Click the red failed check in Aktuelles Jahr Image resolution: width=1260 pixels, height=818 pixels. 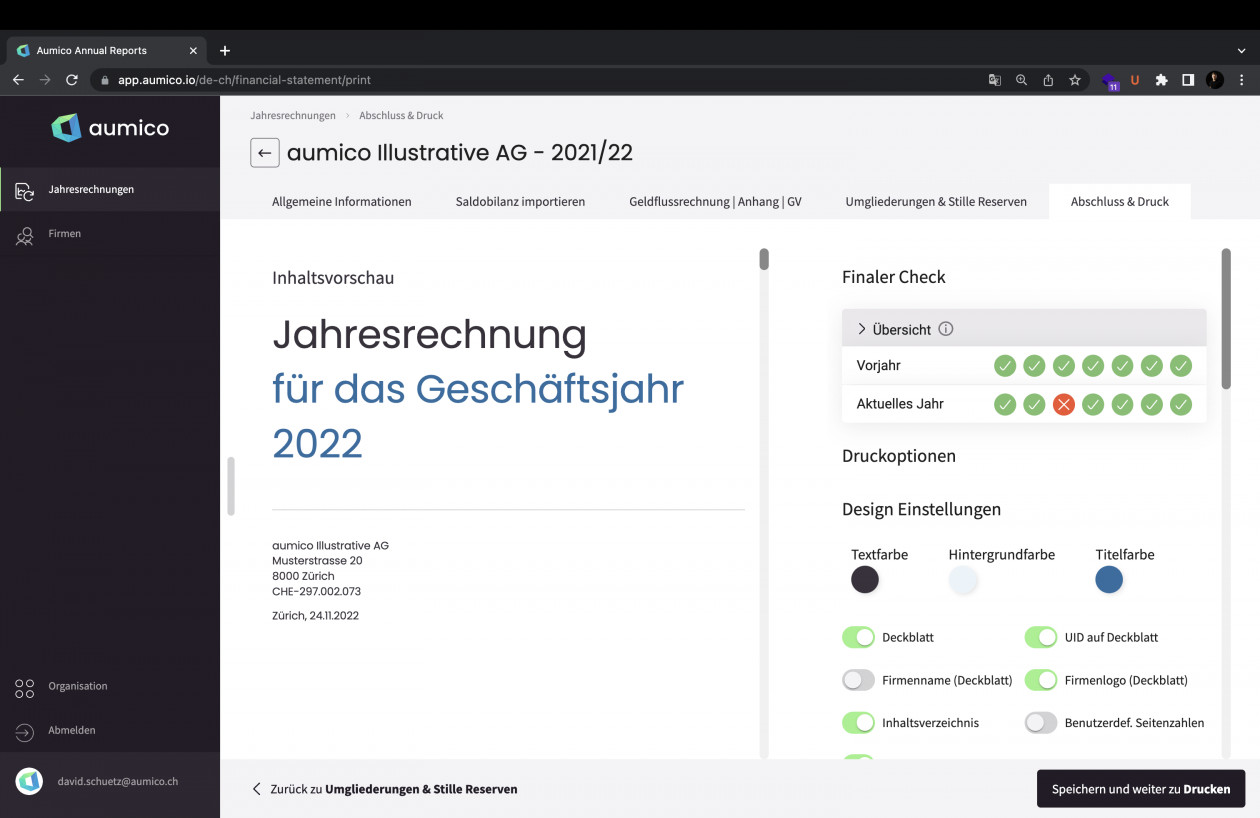click(1063, 405)
